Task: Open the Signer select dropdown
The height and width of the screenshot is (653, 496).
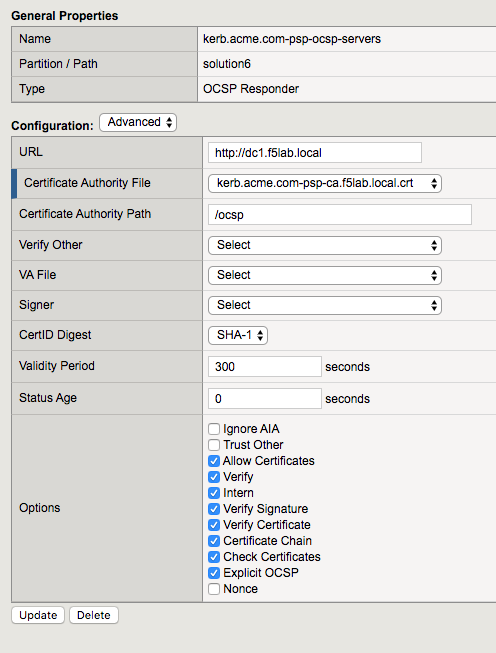Action: coord(325,305)
